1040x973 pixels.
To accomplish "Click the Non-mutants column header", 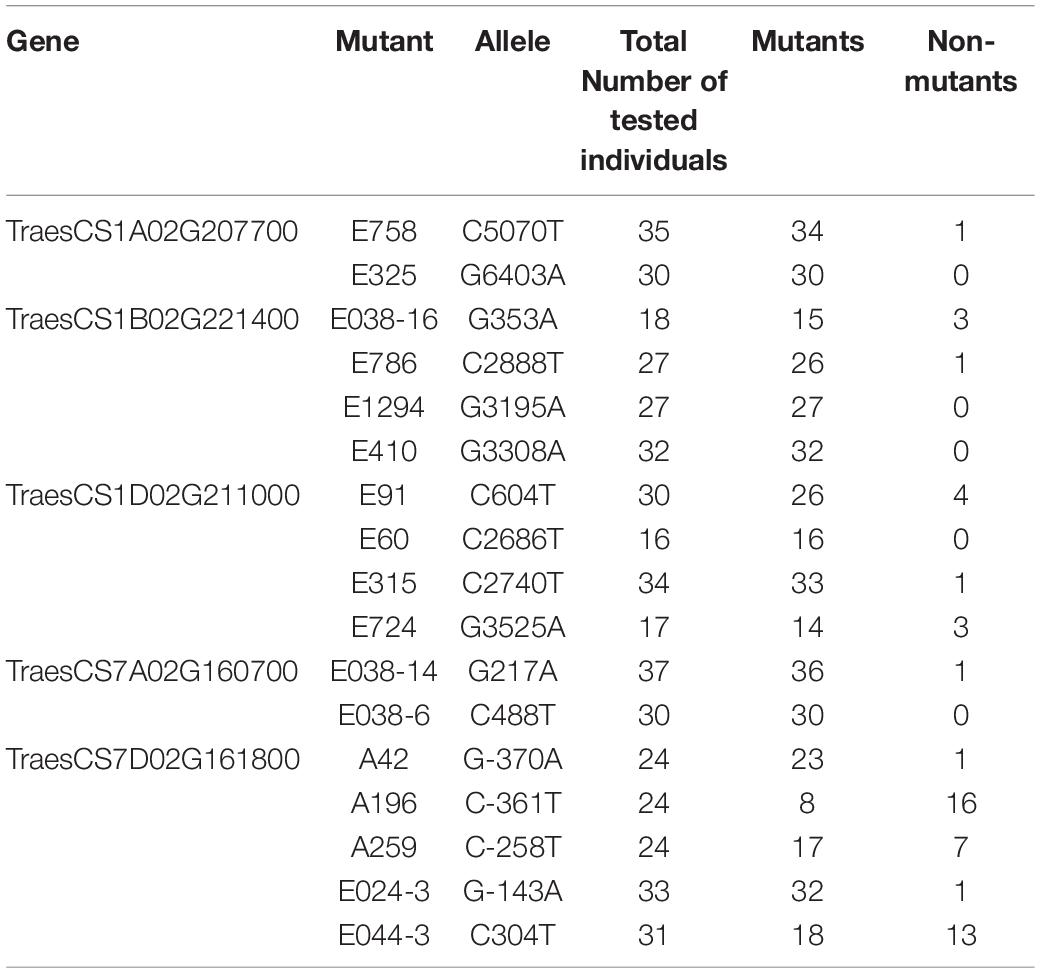I will tap(960, 62).
